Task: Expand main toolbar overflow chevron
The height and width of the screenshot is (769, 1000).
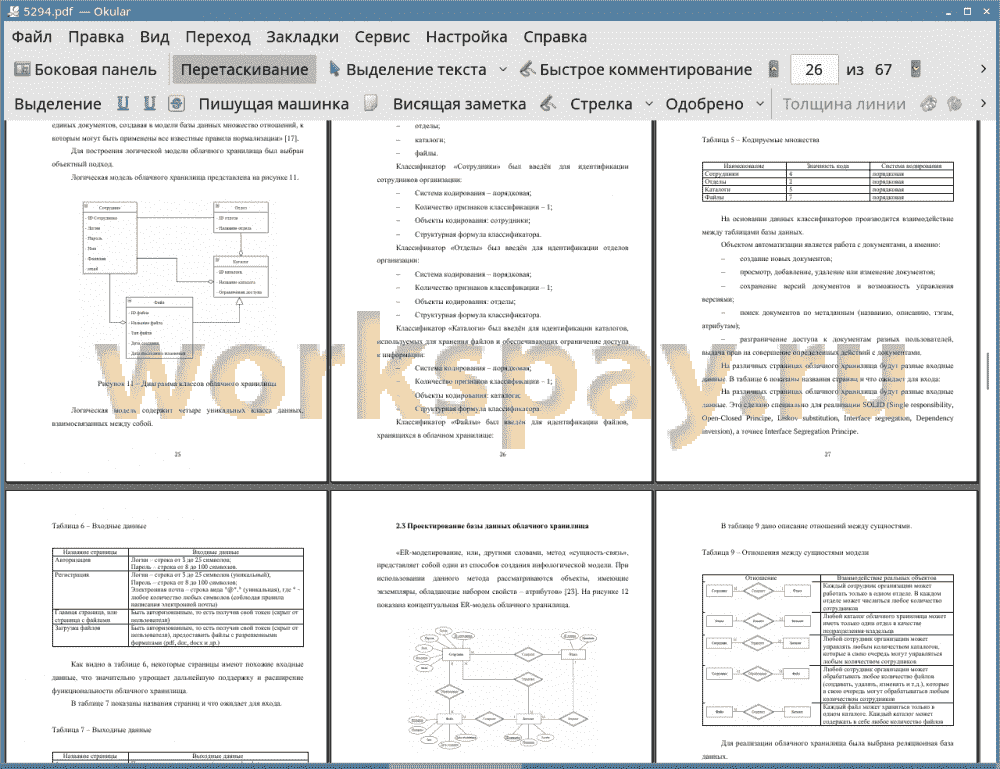Action: point(983,69)
